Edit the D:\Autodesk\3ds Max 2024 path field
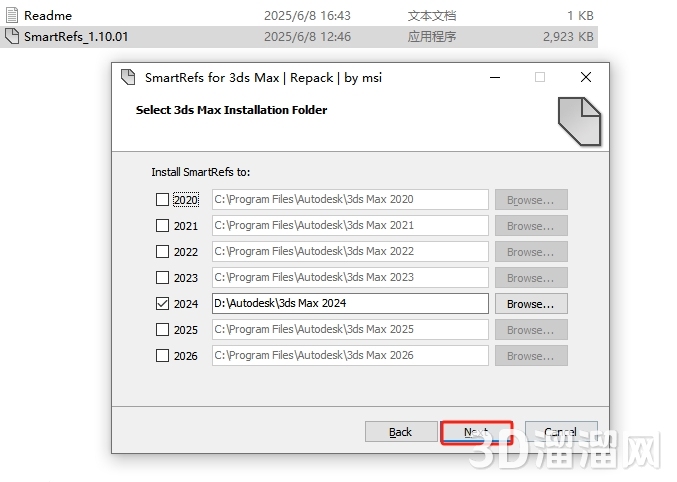Image resolution: width=677 pixels, height=482 pixels. (x=350, y=304)
